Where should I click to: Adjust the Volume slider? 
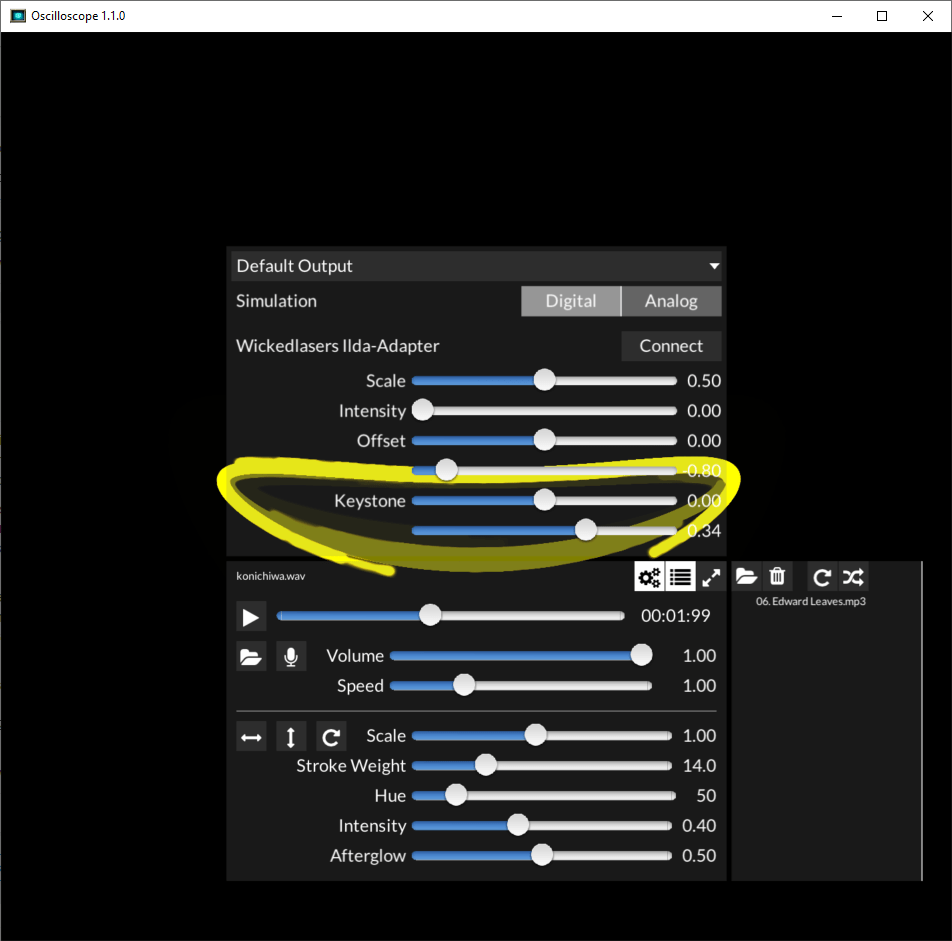click(521, 656)
